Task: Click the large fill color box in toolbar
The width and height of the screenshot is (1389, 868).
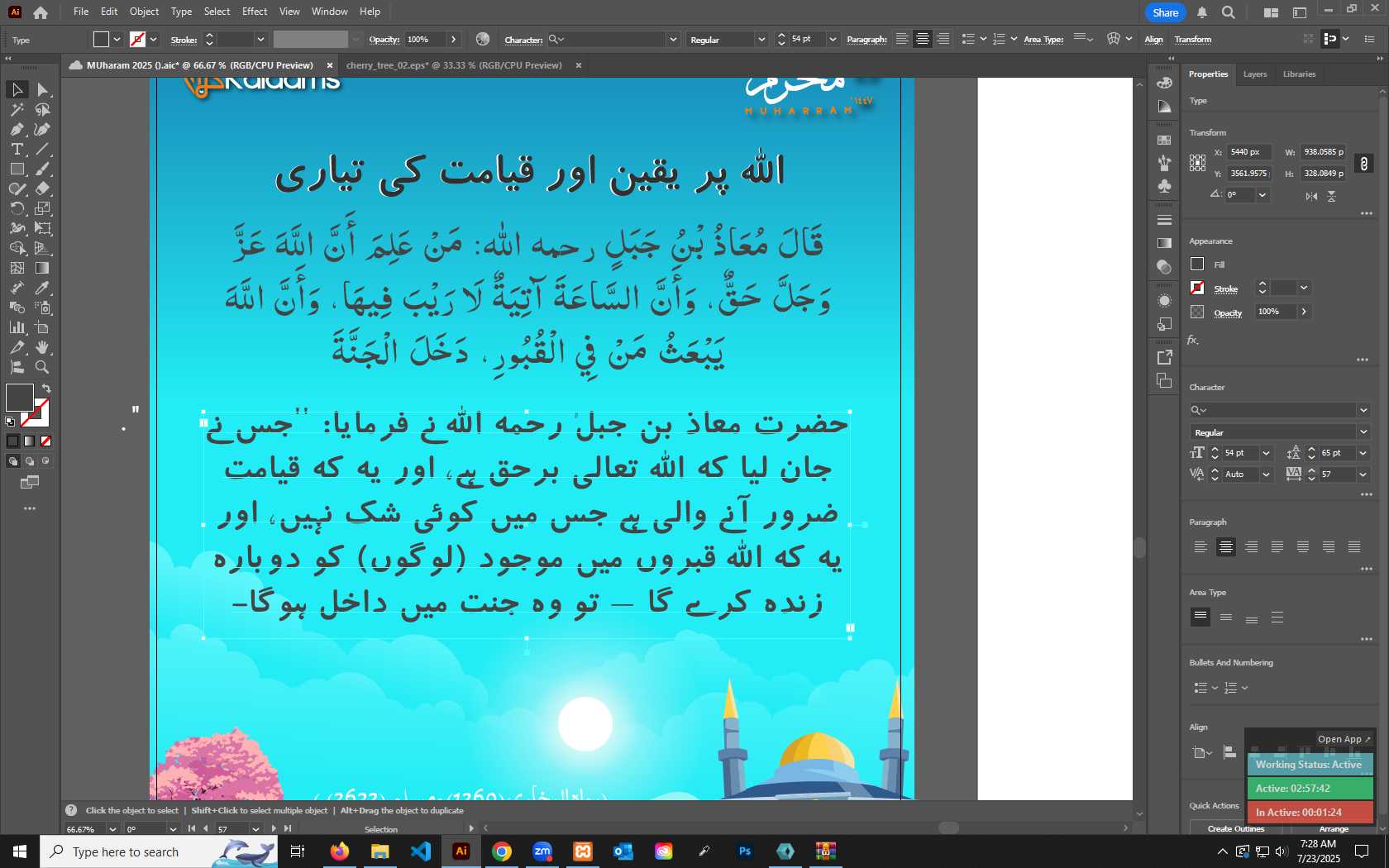Action: (20, 398)
